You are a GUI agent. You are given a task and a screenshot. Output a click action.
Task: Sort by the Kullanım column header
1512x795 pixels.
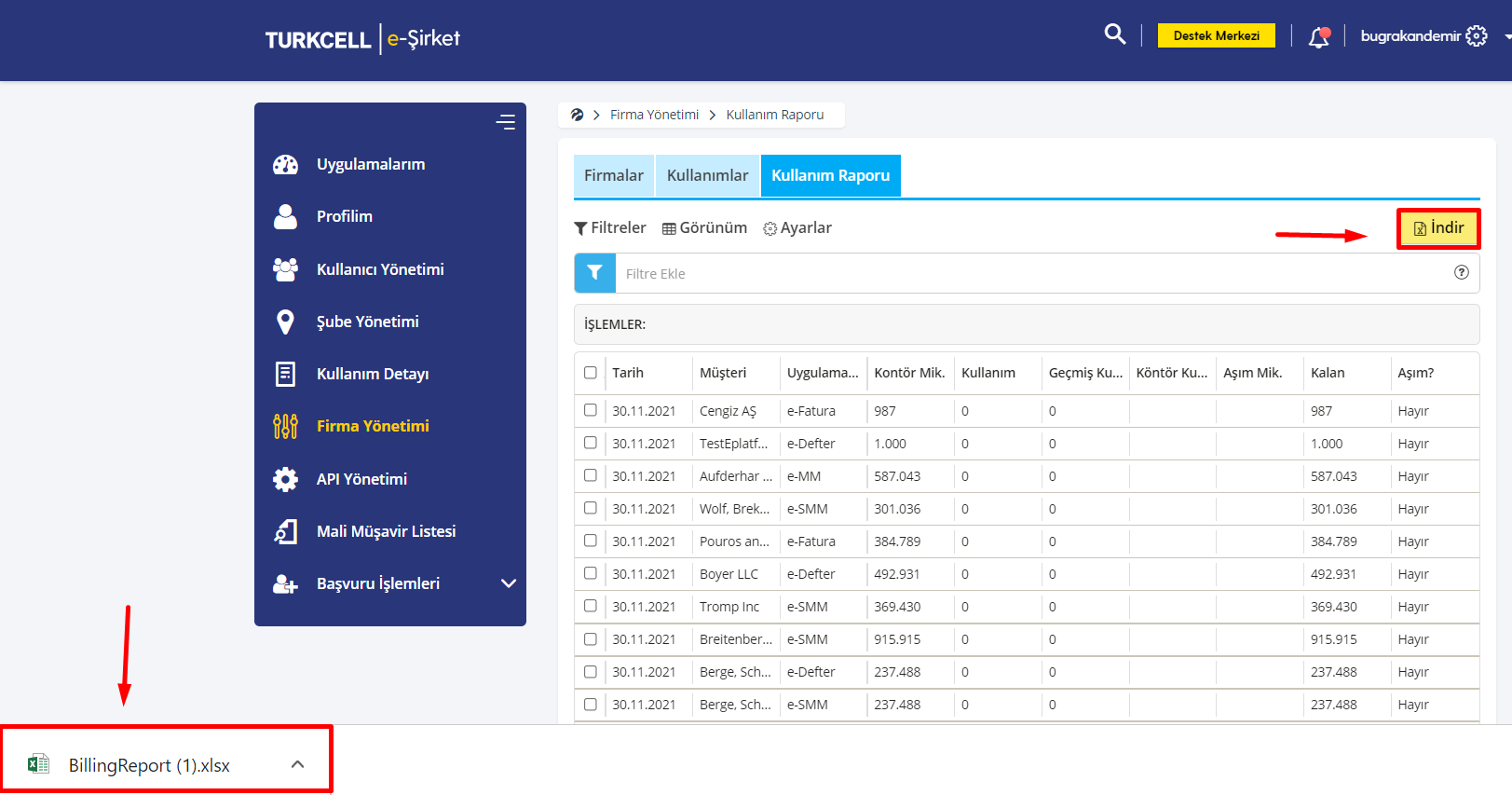coord(988,373)
